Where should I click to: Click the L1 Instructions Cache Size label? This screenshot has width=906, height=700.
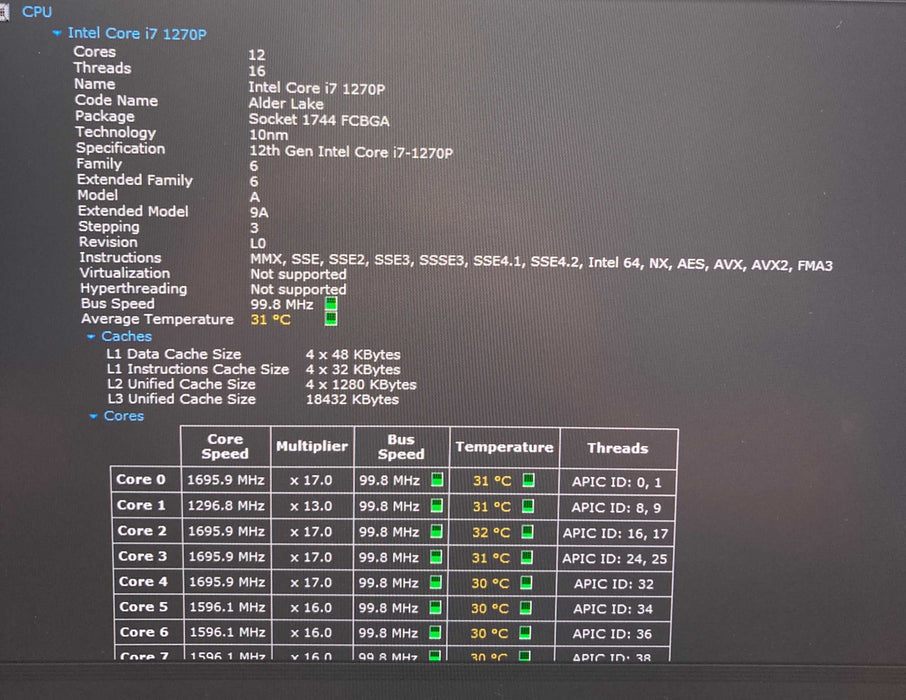tap(198, 369)
